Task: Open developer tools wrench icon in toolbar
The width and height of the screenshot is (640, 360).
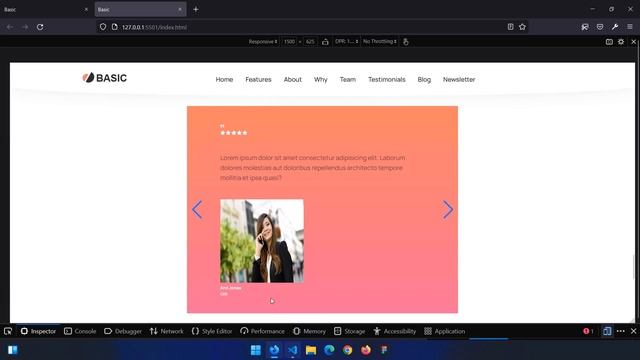Action: point(615,27)
